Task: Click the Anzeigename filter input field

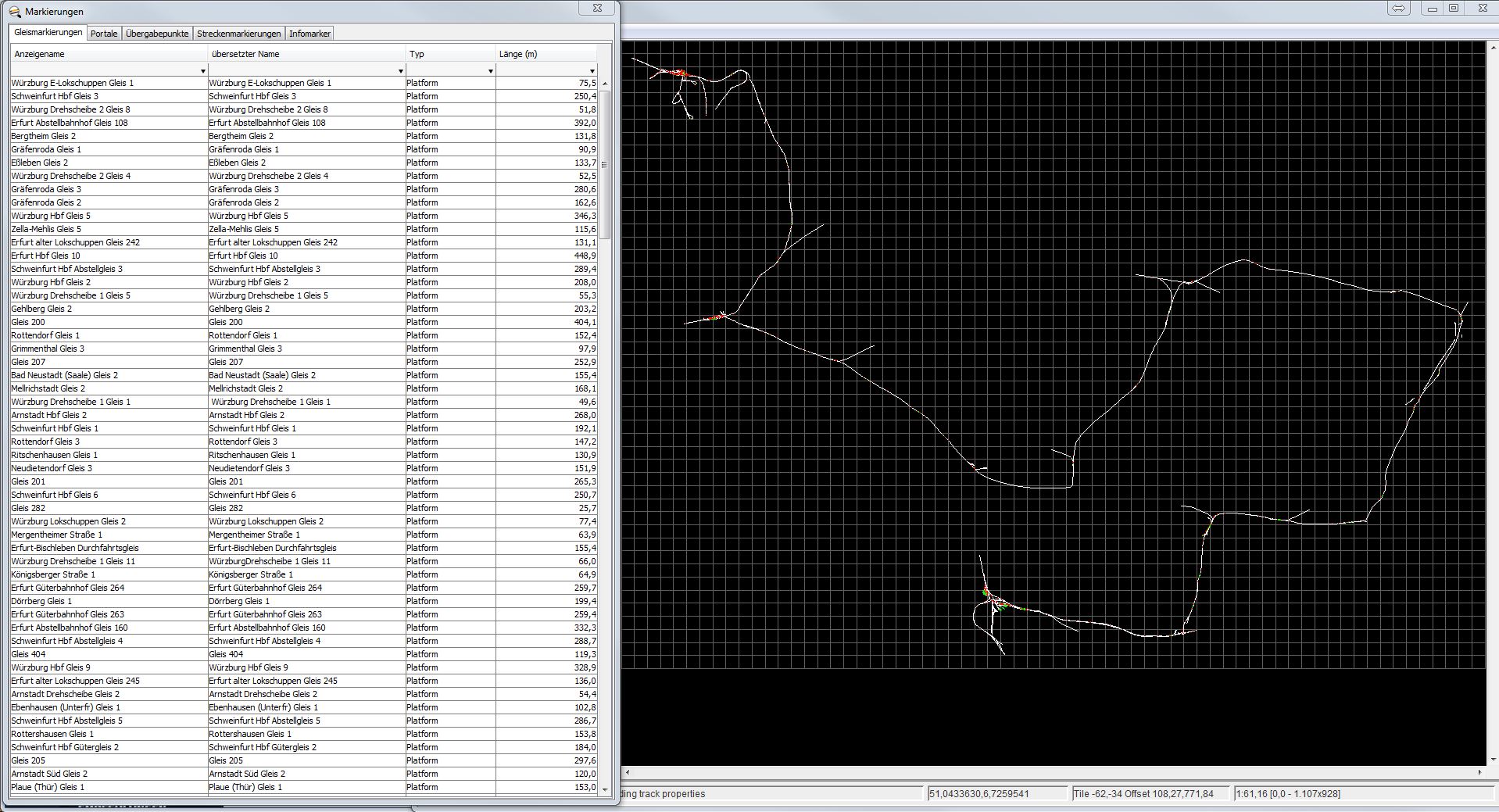Action: tap(104, 71)
